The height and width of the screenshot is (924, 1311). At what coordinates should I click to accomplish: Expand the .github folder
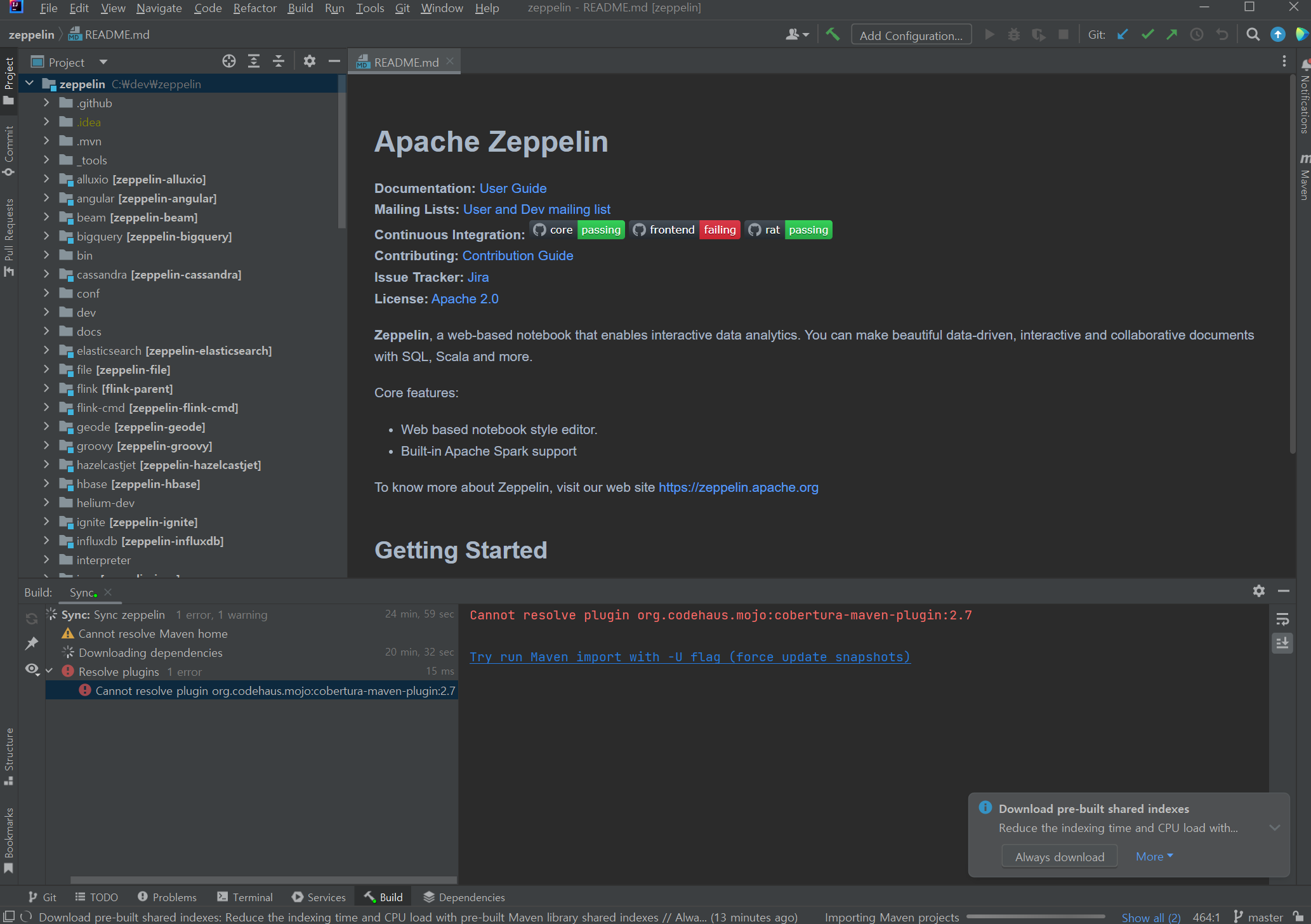point(46,103)
